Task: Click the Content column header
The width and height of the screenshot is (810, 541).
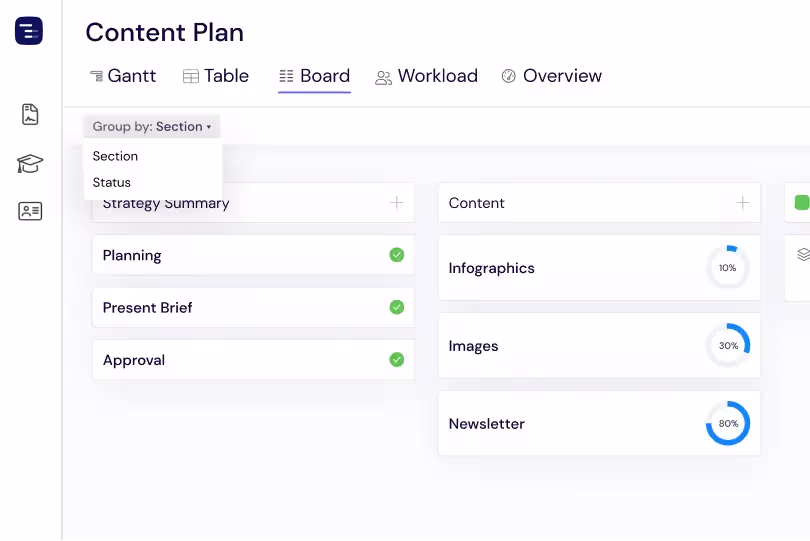Action: coord(599,203)
